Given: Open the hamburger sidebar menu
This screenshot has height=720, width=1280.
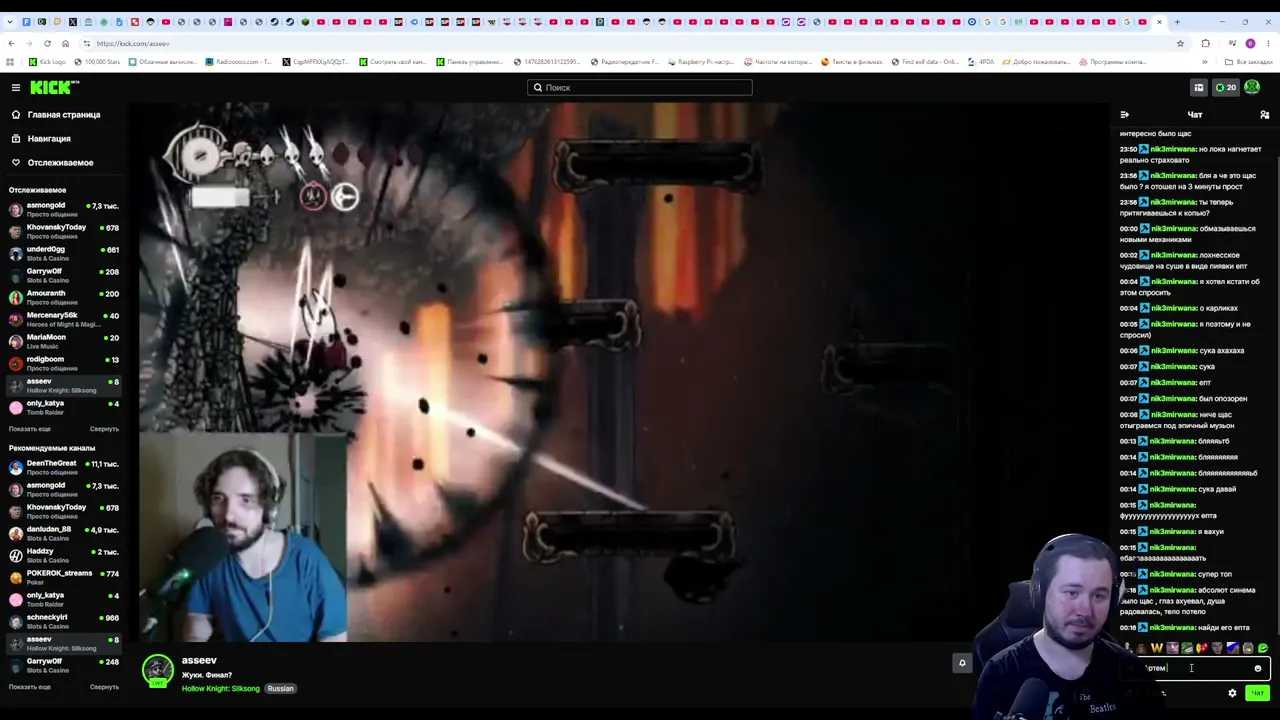Looking at the screenshot, I should tap(16, 88).
